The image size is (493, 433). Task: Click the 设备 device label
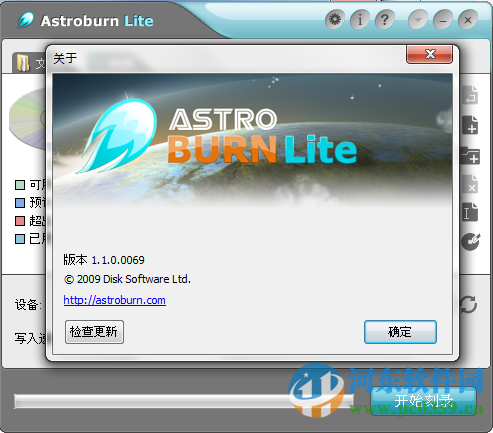coord(28,305)
